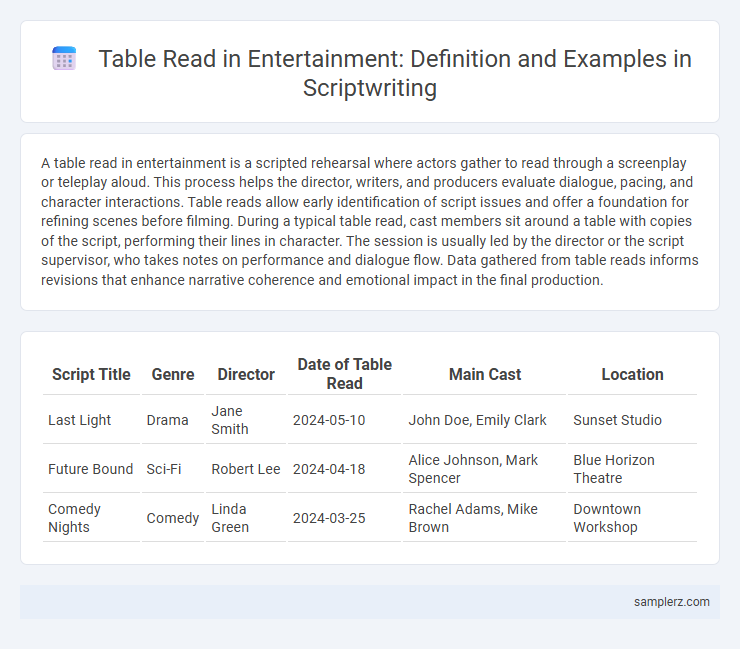Select the date cell '2024-05-10'

[x=345, y=420]
